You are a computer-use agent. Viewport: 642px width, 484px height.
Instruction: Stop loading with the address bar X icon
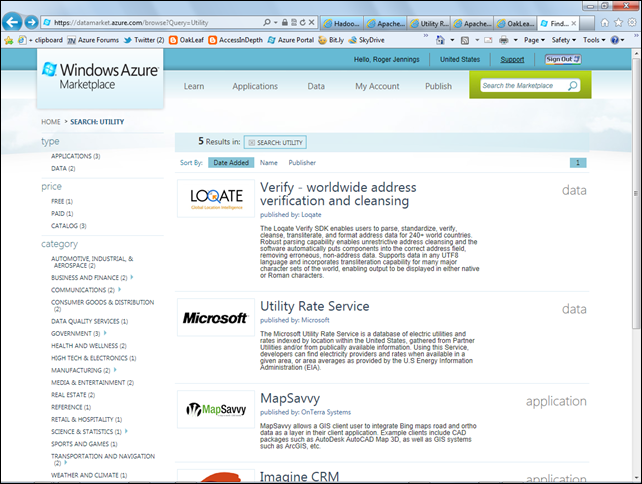click(x=312, y=23)
